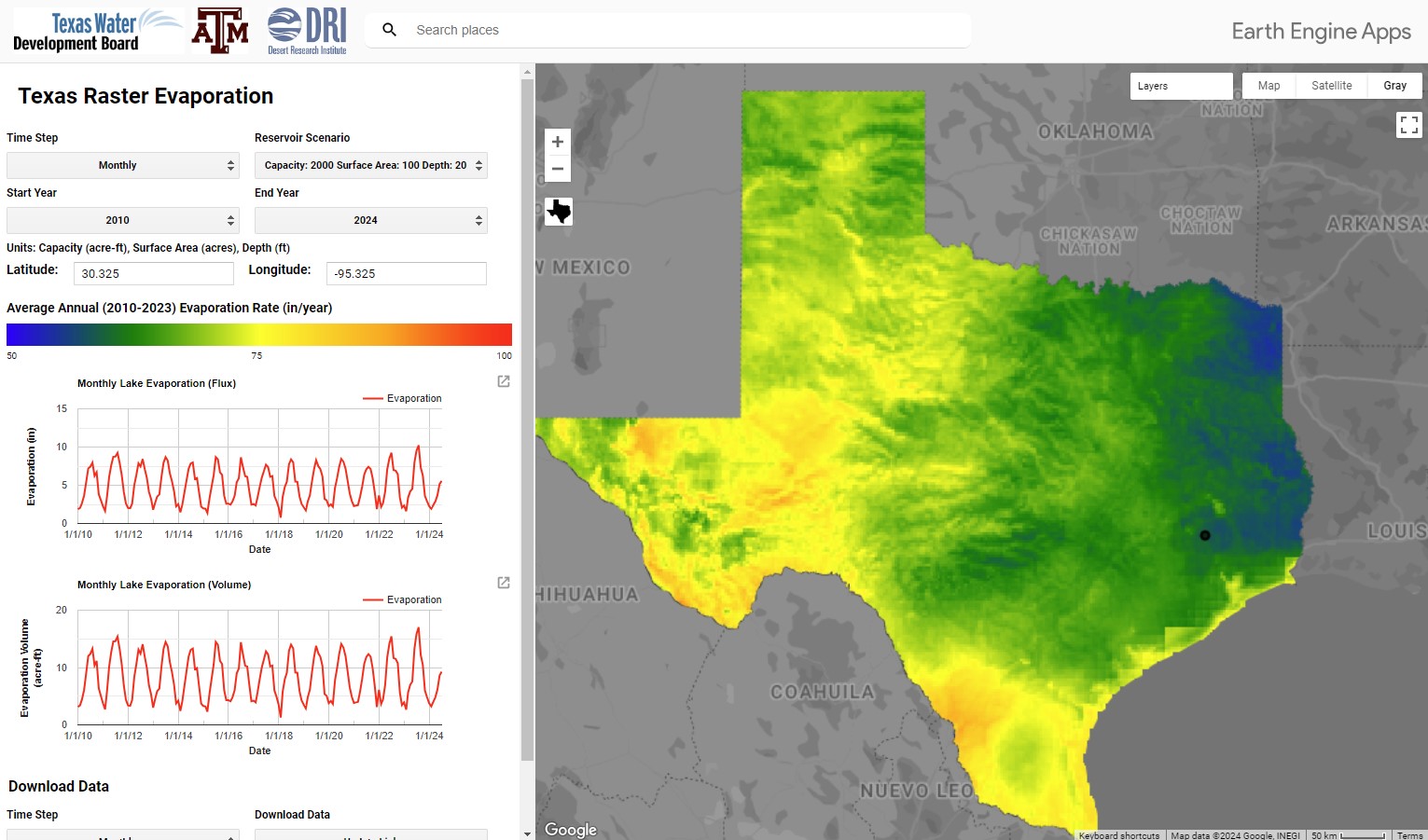Click the Monthly Lake Evaporation (Volume) chart
This screenshot has width=1428, height=840.
point(259,668)
